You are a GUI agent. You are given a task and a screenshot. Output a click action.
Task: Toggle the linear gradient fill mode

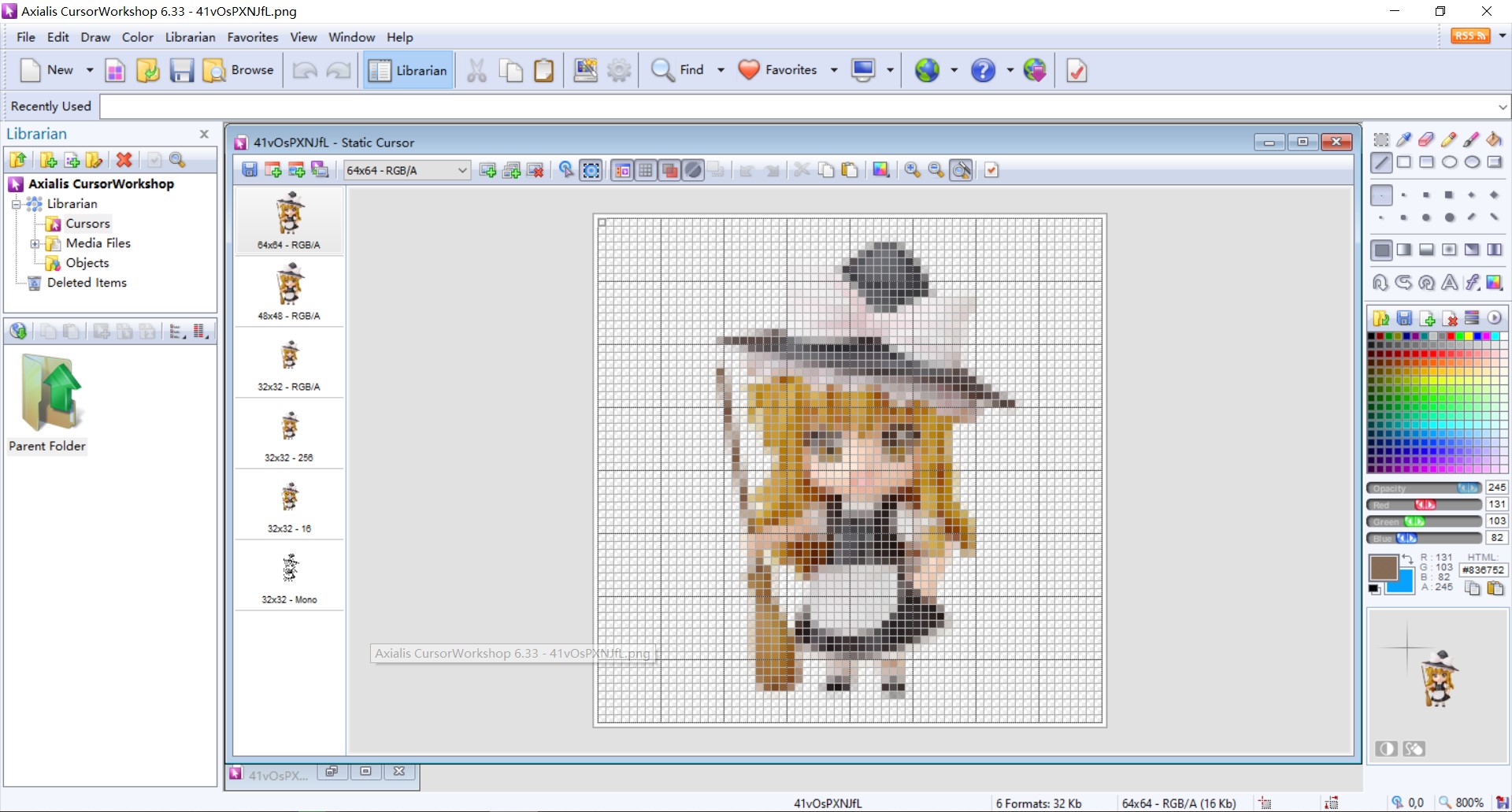tap(1404, 250)
